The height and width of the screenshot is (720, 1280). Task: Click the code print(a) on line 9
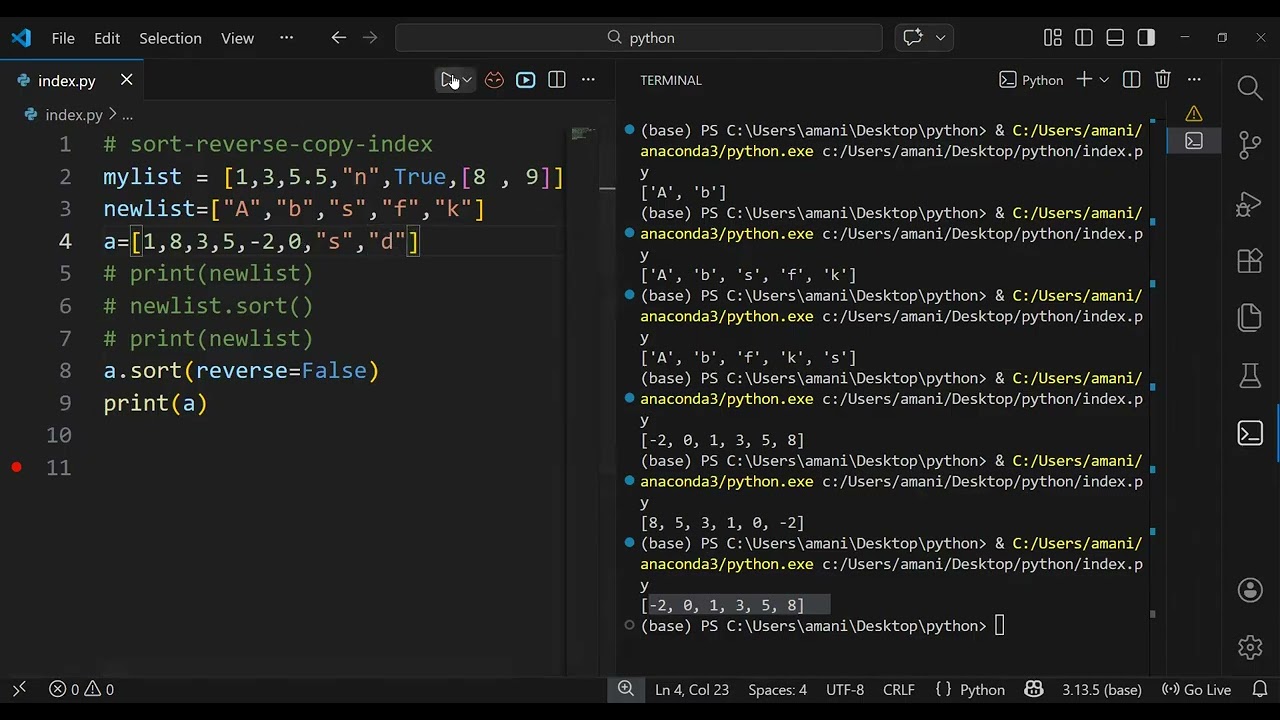click(x=155, y=403)
